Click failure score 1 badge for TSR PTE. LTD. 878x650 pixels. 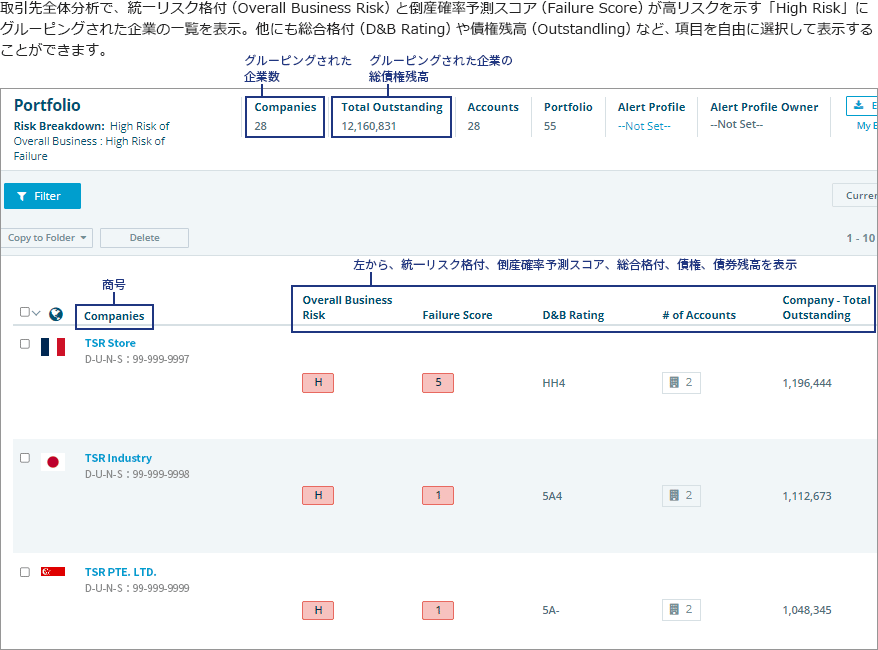tap(438, 610)
